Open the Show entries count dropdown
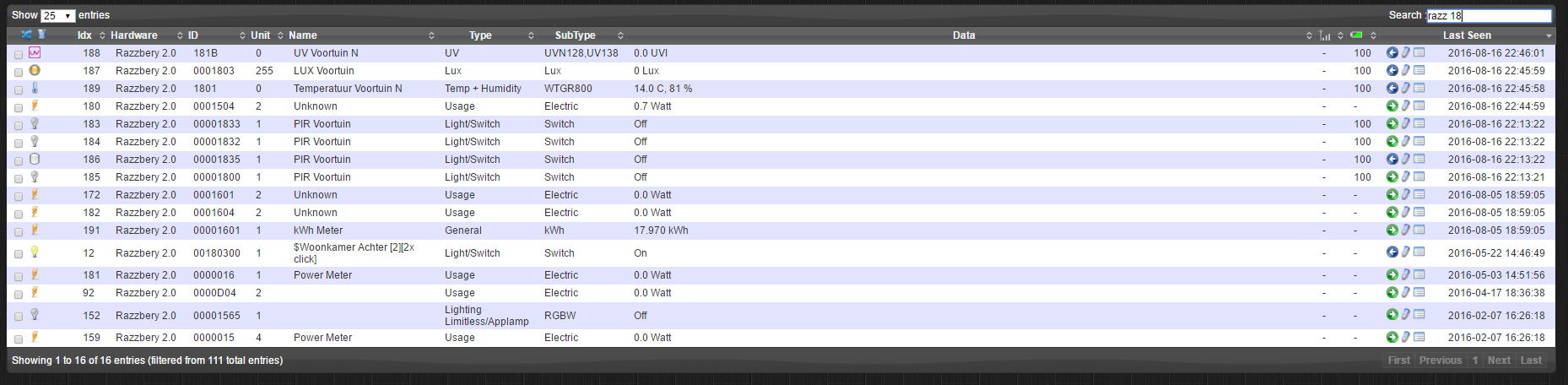This screenshot has height=385, width=1568. pos(58,15)
